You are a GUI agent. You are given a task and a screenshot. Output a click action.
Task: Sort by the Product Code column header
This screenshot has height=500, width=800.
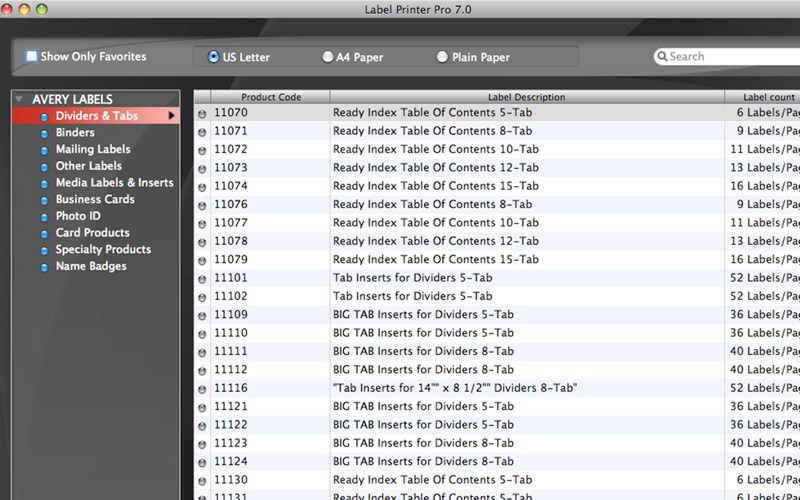tap(270, 97)
